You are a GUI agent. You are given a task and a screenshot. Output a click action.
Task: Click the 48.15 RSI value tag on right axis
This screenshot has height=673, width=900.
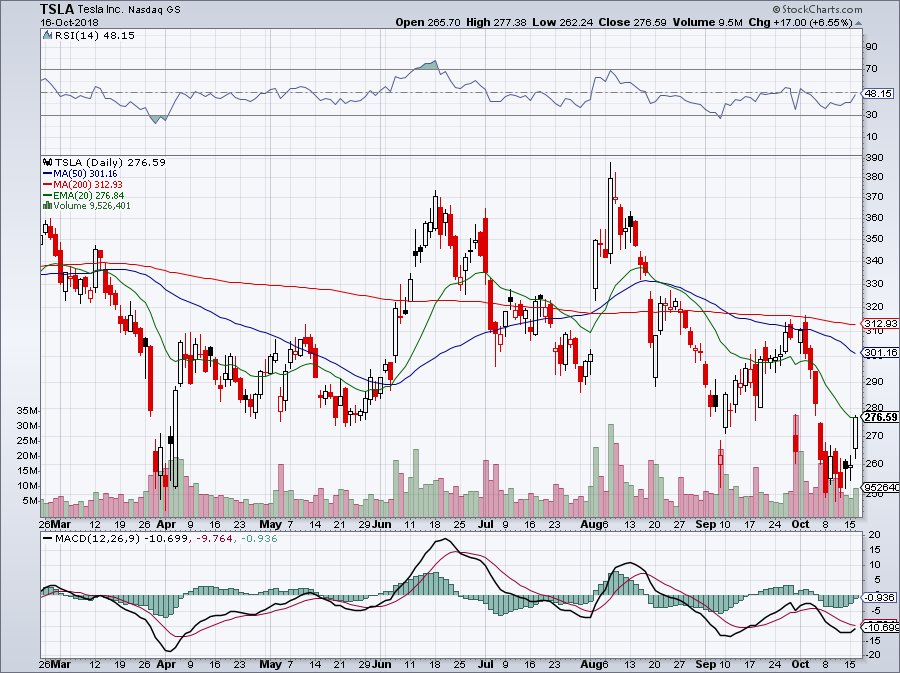click(878, 94)
